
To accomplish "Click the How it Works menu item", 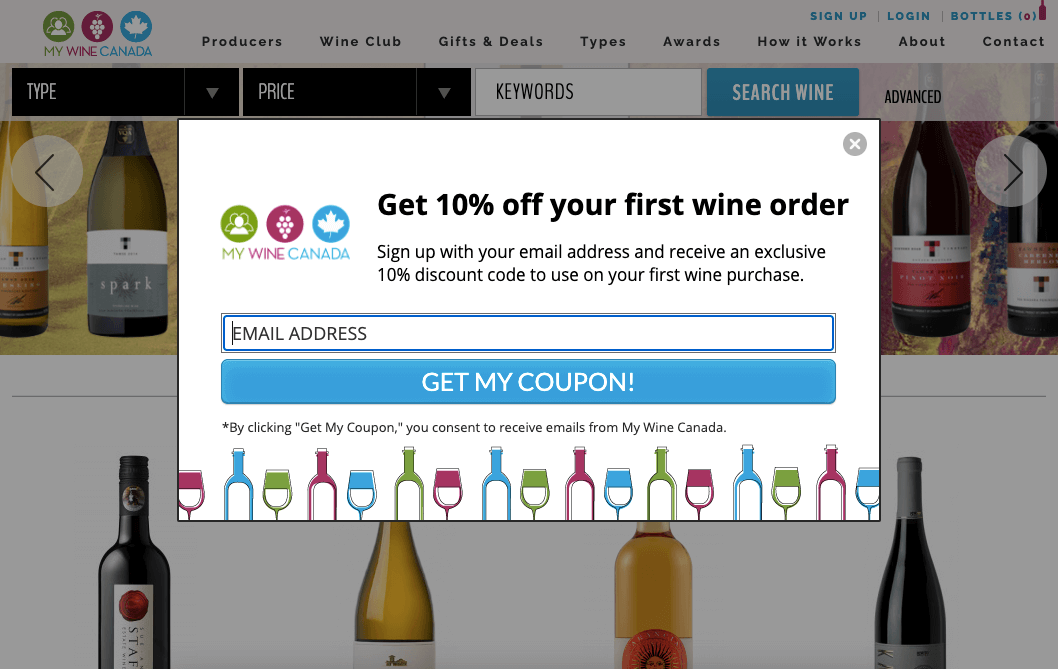I will (809, 42).
